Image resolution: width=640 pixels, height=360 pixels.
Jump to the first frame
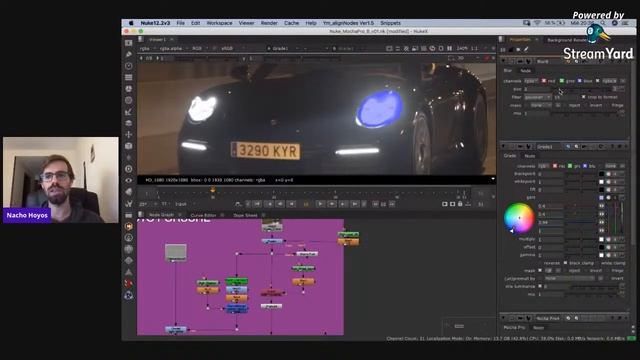pos(257,204)
